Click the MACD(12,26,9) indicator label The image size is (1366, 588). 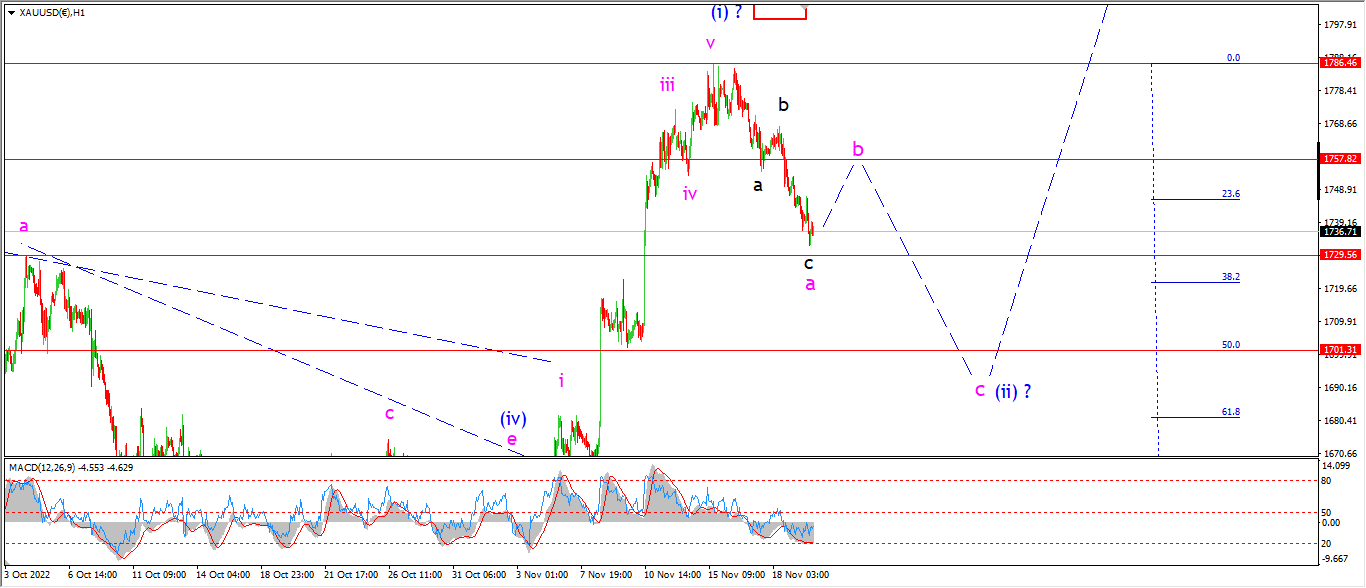[41, 467]
